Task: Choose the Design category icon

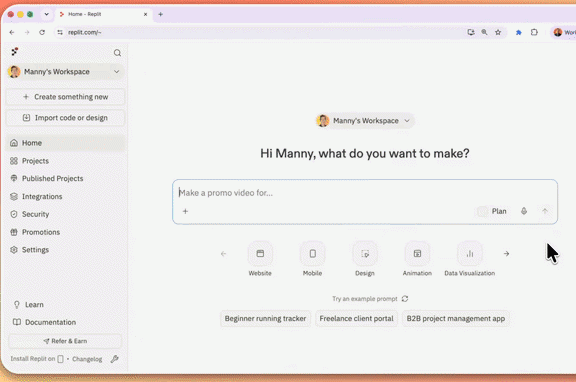Action: tap(365, 254)
